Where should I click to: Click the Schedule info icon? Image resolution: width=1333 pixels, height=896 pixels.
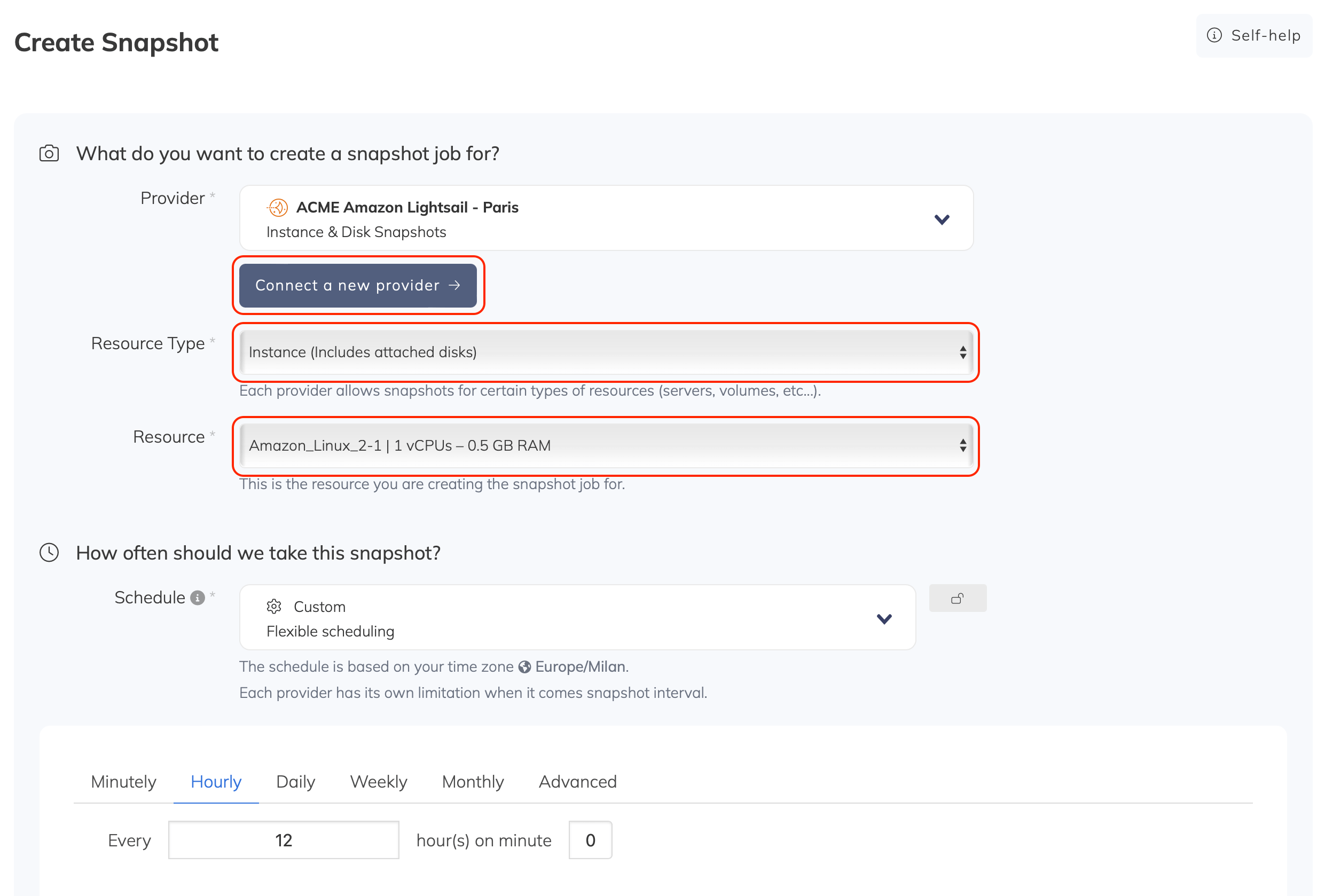click(197, 598)
